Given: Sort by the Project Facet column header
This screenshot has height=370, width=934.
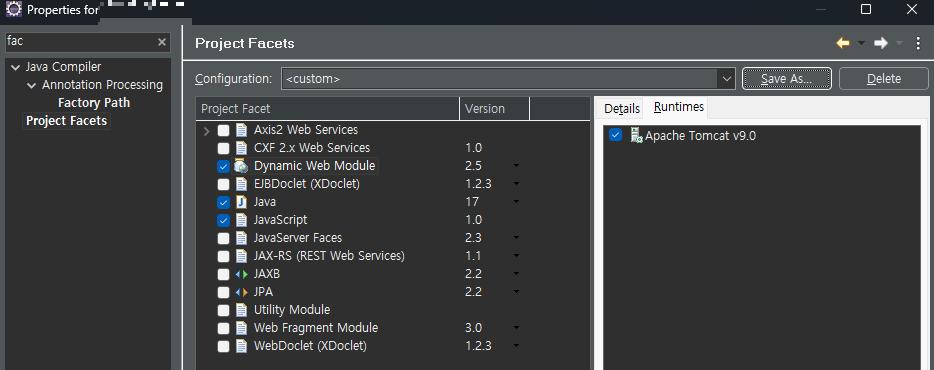Looking at the screenshot, I should tap(328, 108).
